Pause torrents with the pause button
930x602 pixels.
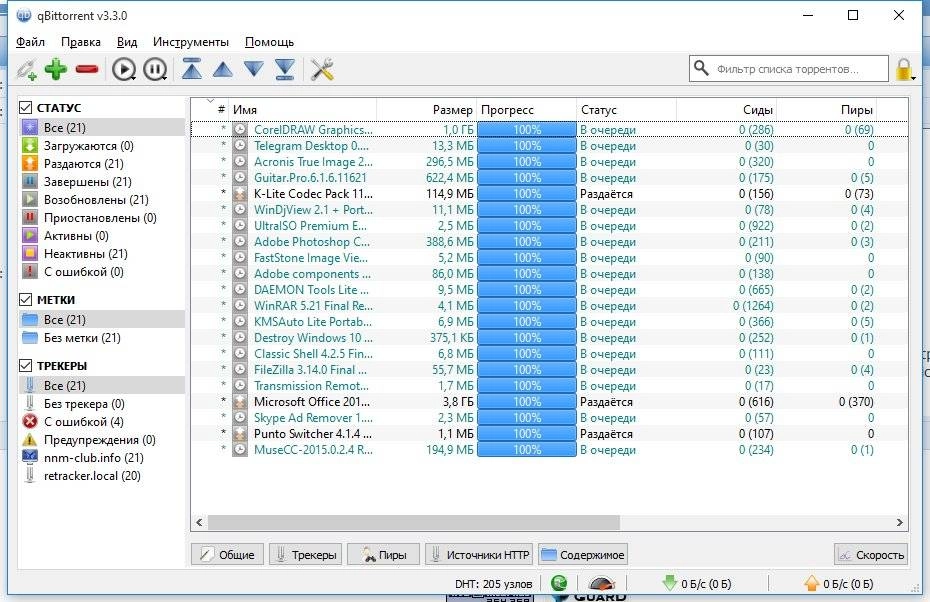tap(155, 69)
